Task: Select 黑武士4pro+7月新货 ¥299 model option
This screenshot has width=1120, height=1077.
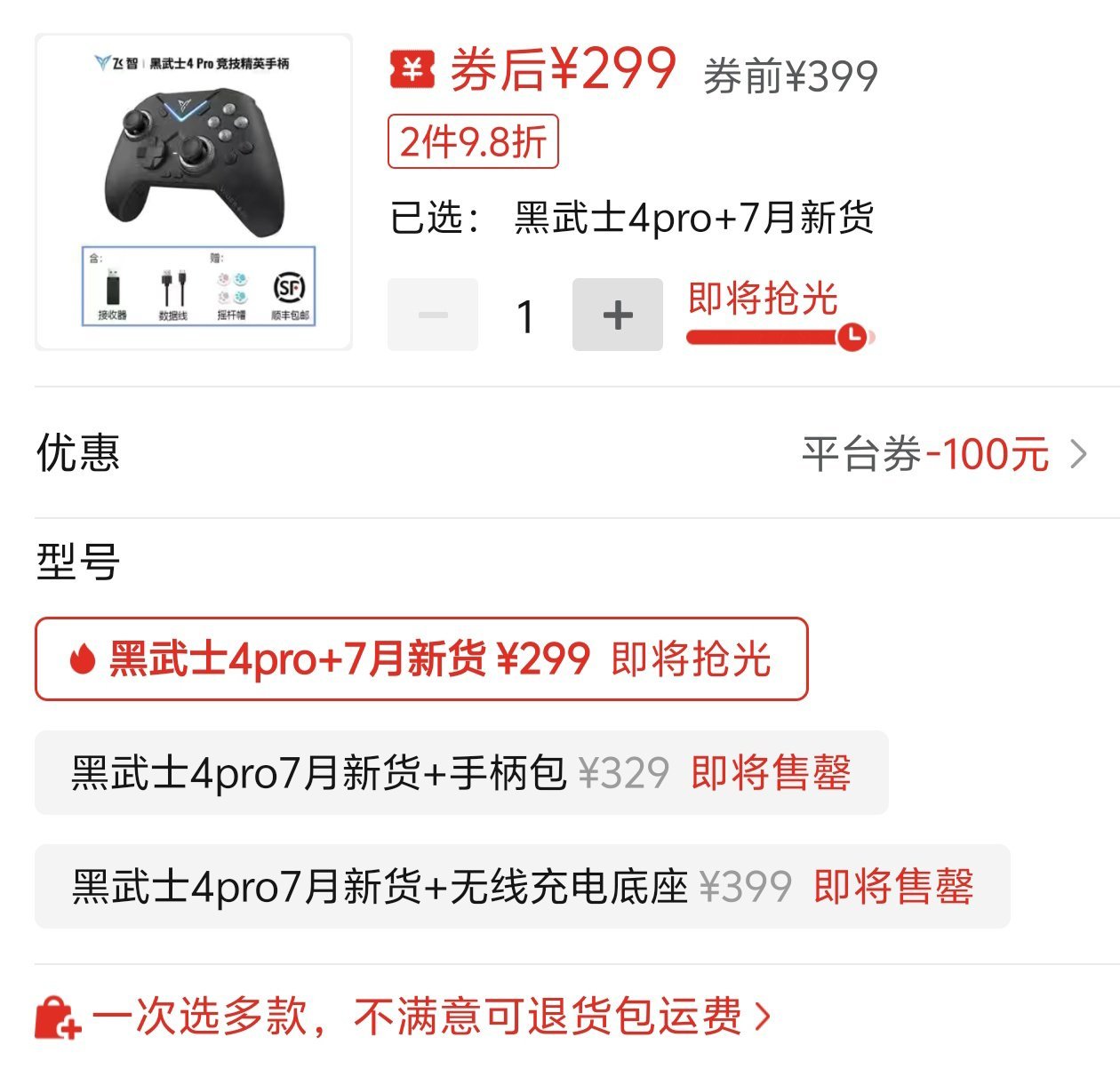Action: [421, 658]
